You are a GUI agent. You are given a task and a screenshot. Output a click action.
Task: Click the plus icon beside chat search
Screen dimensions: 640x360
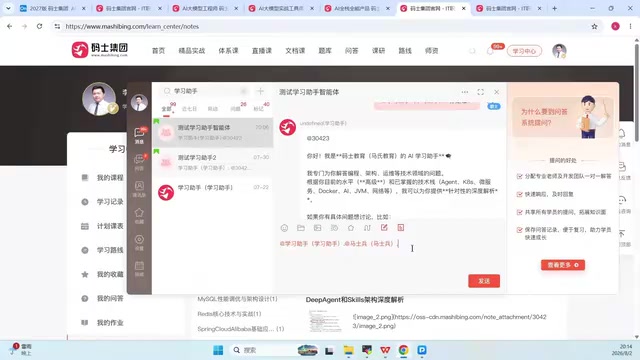260,91
